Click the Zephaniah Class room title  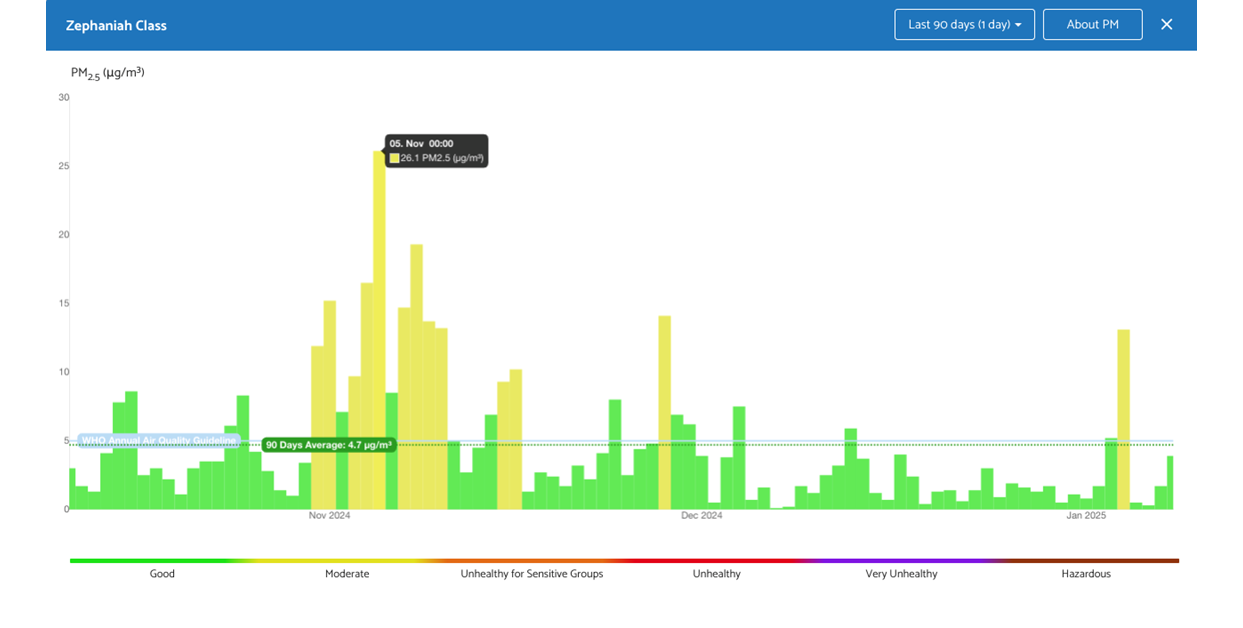[116, 24]
